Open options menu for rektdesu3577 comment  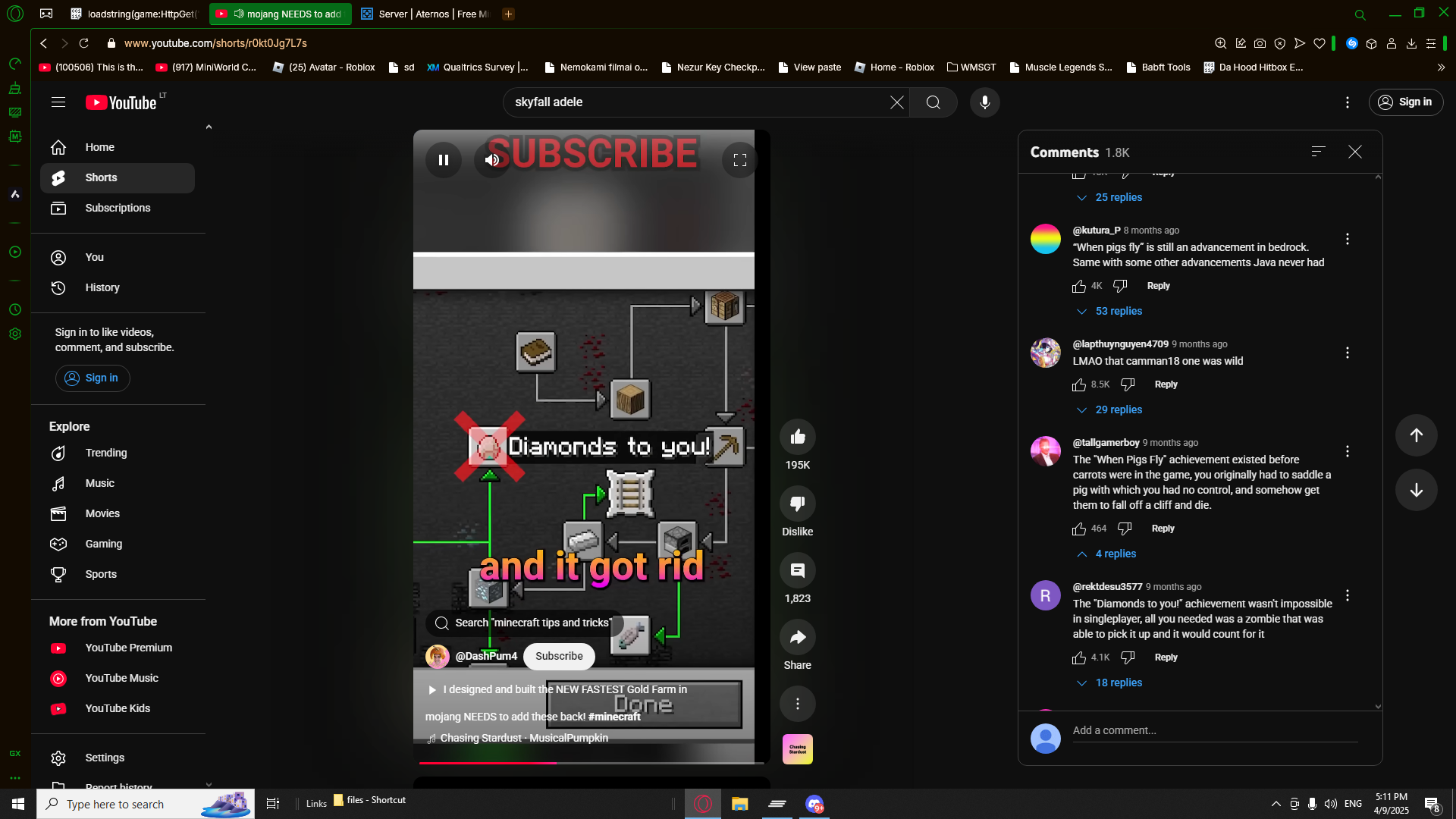pos(1348,595)
